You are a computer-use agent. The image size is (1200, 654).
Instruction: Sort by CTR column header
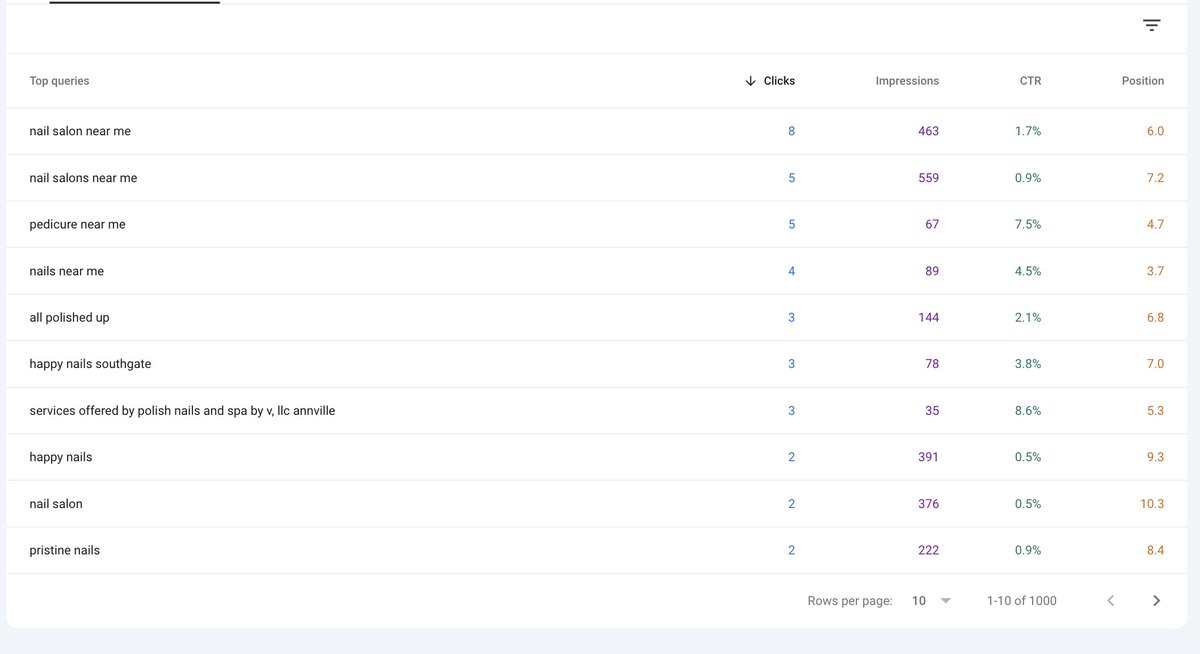[1030, 81]
